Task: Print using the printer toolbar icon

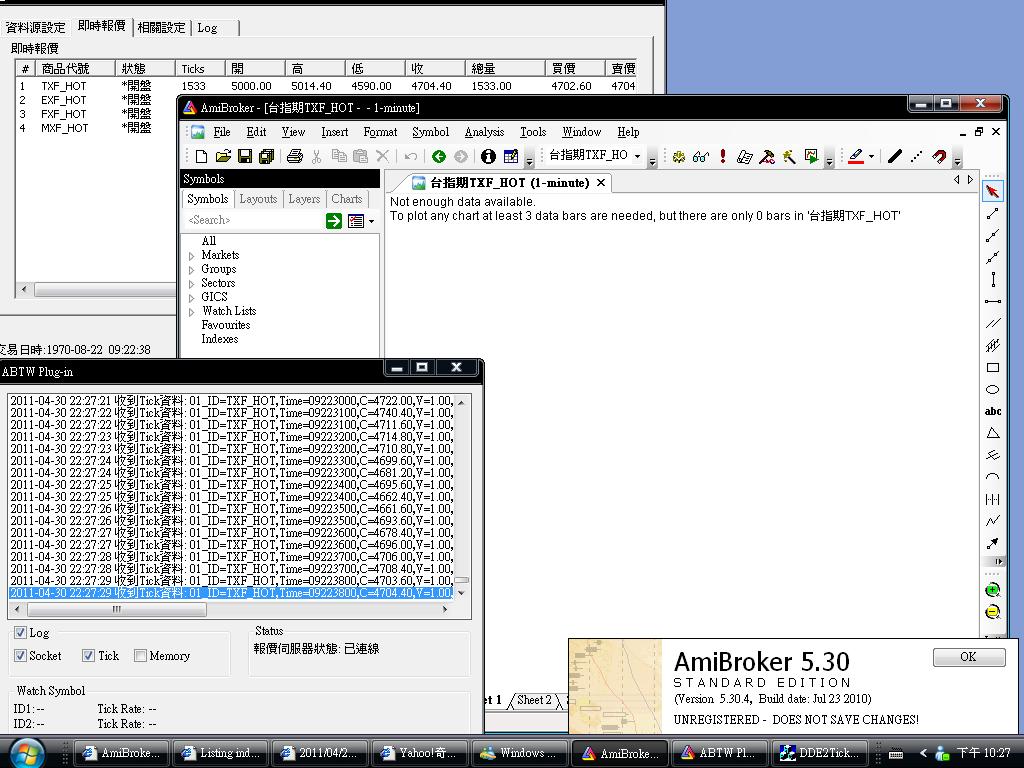Action: click(x=295, y=156)
